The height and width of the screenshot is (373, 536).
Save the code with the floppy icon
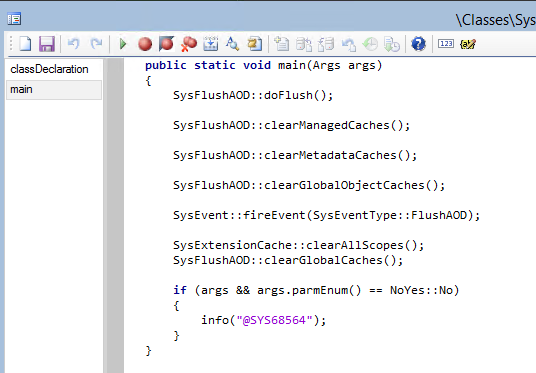(x=47, y=44)
